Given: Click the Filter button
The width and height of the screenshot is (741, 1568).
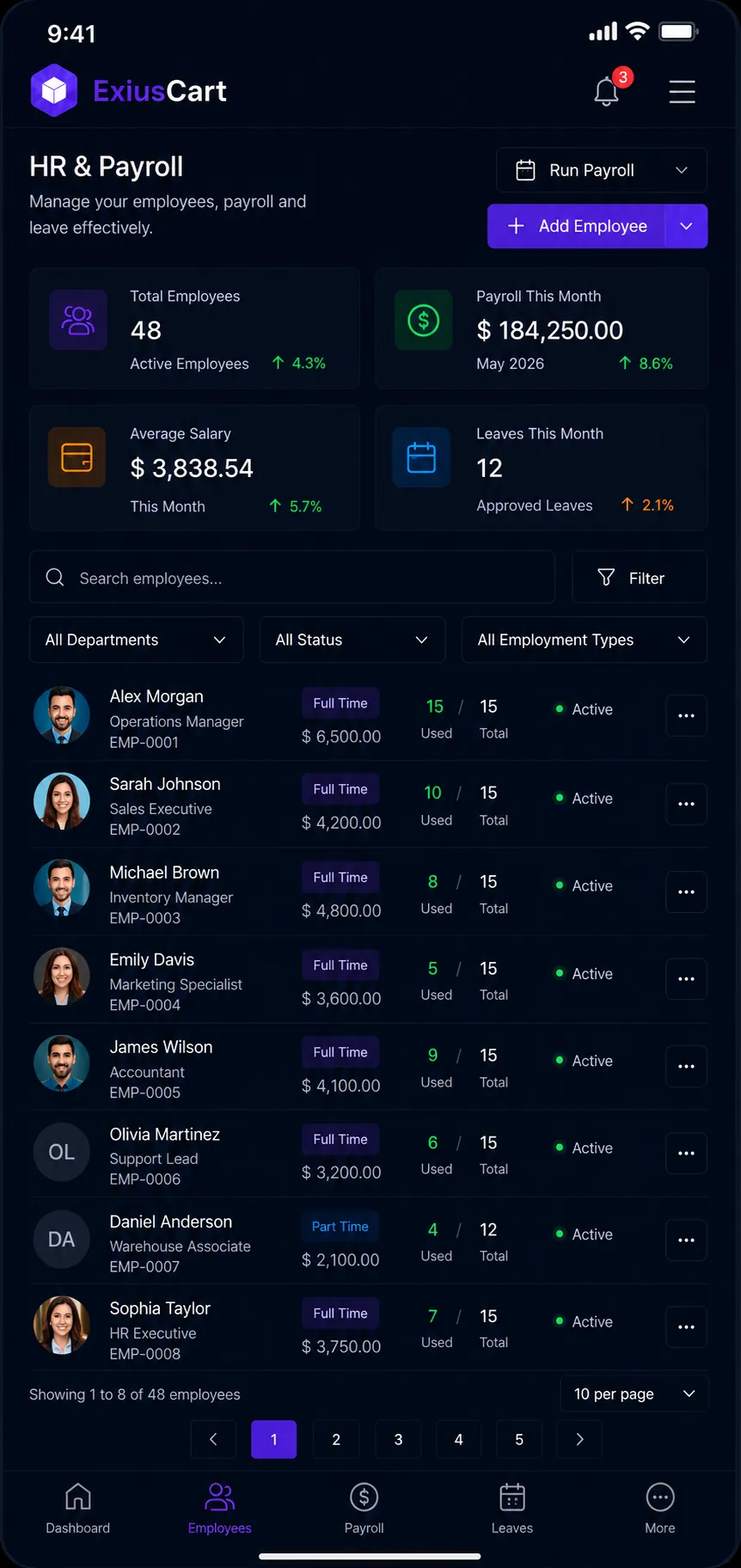Looking at the screenshot, I should pos(640,578).
